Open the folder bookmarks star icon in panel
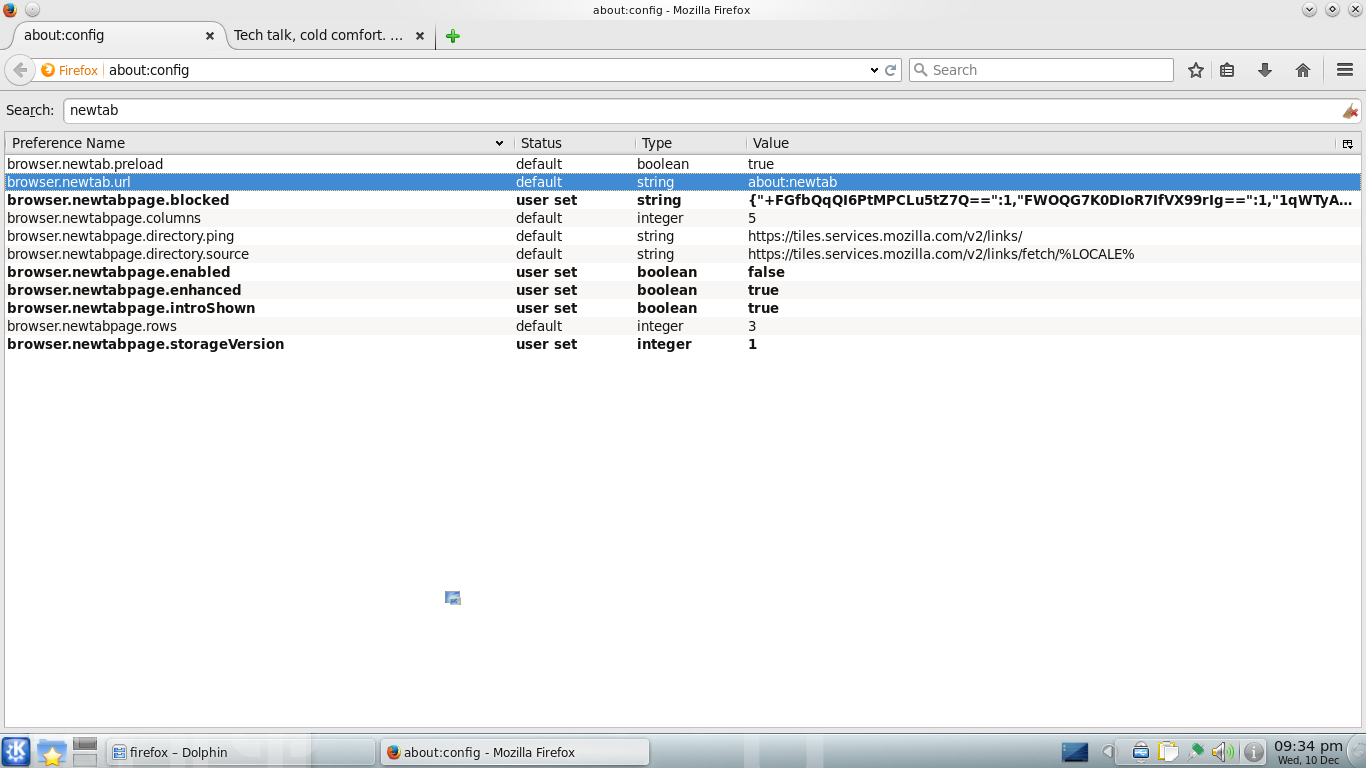This screenshot has height=768, width=1366. [51, 752]
